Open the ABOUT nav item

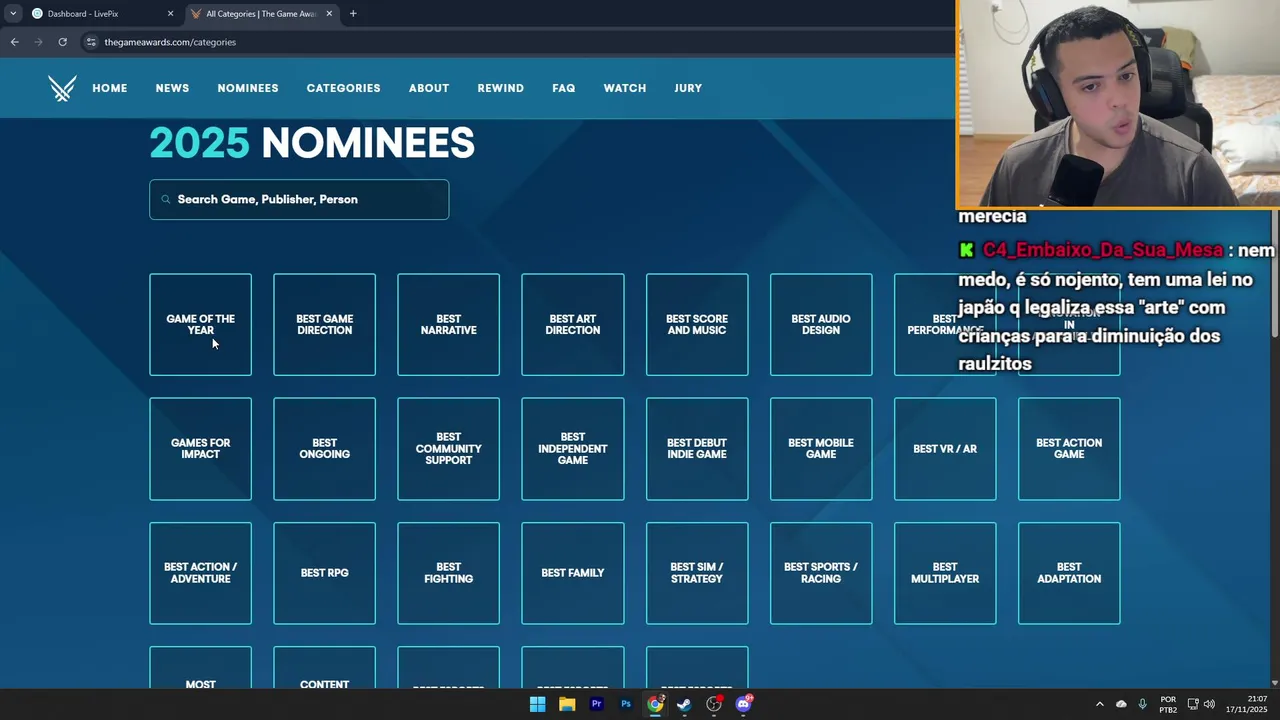point(429,88)
